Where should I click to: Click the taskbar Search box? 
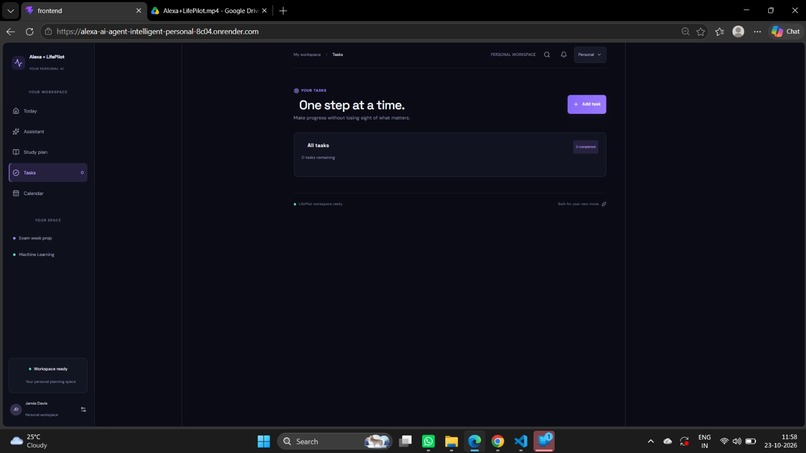tap(335, 441)
